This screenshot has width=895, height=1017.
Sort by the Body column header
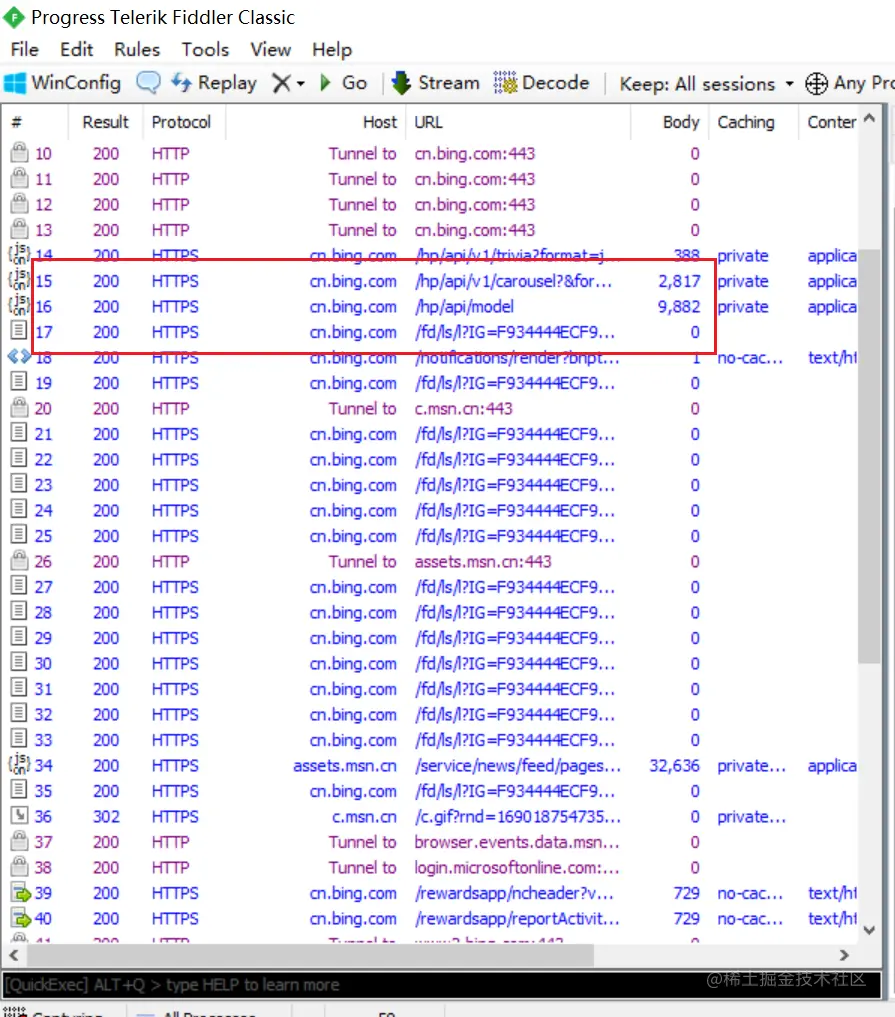pyautogui.click(x=671, y=122)
